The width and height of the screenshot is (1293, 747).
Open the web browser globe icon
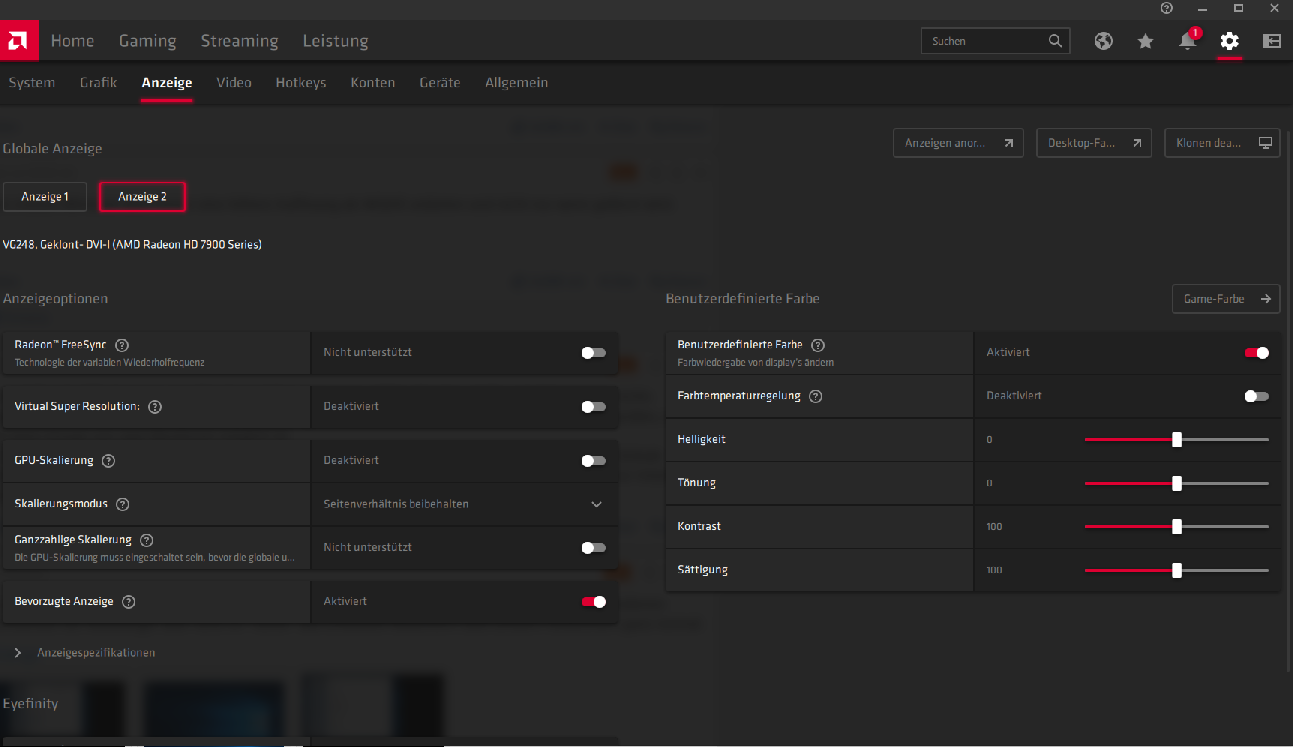pos(1104,41)
